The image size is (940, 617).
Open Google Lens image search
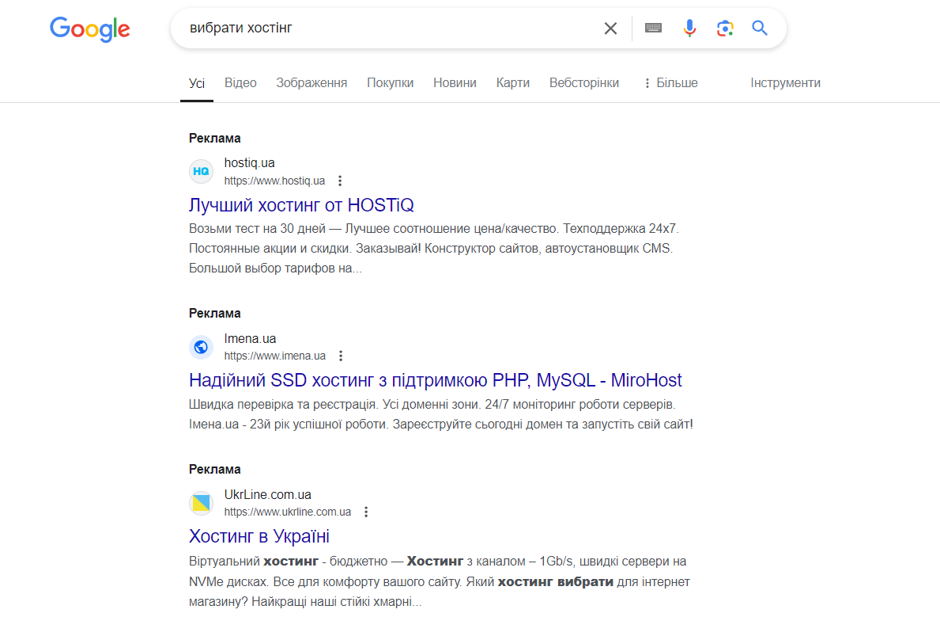pyautogui.click(x=725, y=28)
